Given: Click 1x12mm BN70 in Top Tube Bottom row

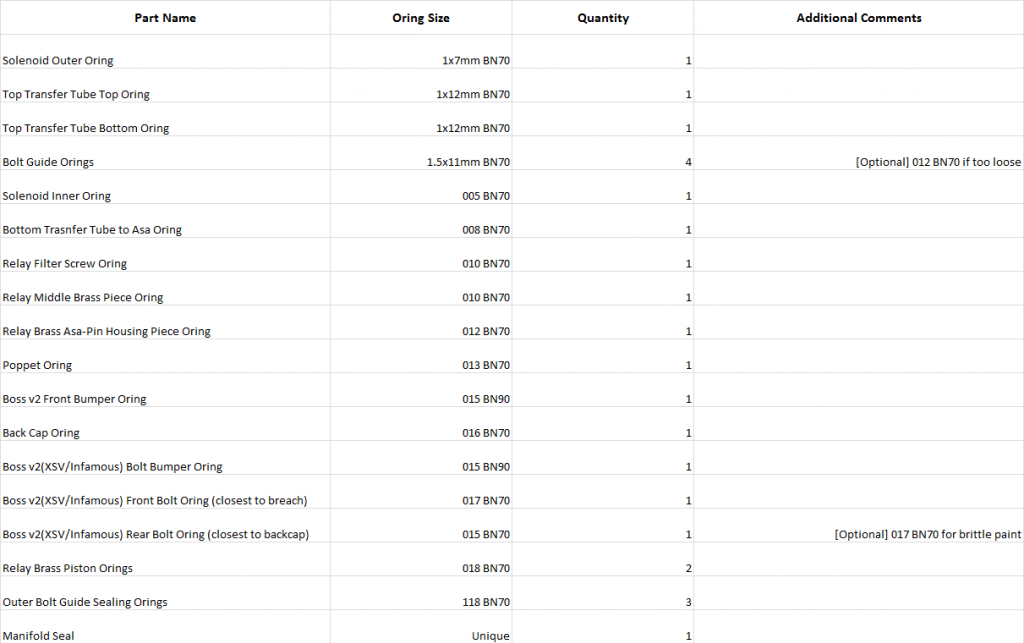Looking at the screenshot, I should click(x=421, y=120).
